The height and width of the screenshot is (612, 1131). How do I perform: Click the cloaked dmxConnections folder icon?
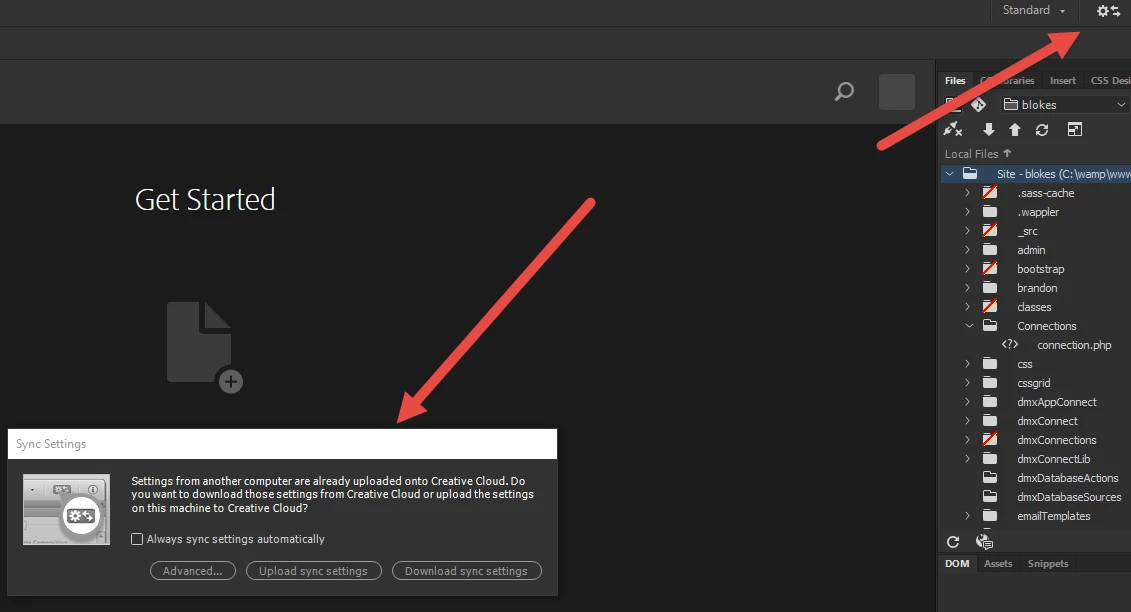pyautogui.click(x=990, y=440)
